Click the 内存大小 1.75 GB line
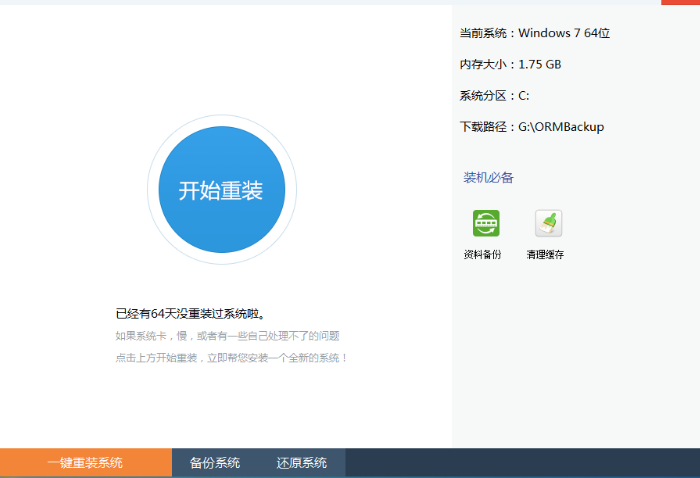700x478 pixels. [x=510, y=65]
